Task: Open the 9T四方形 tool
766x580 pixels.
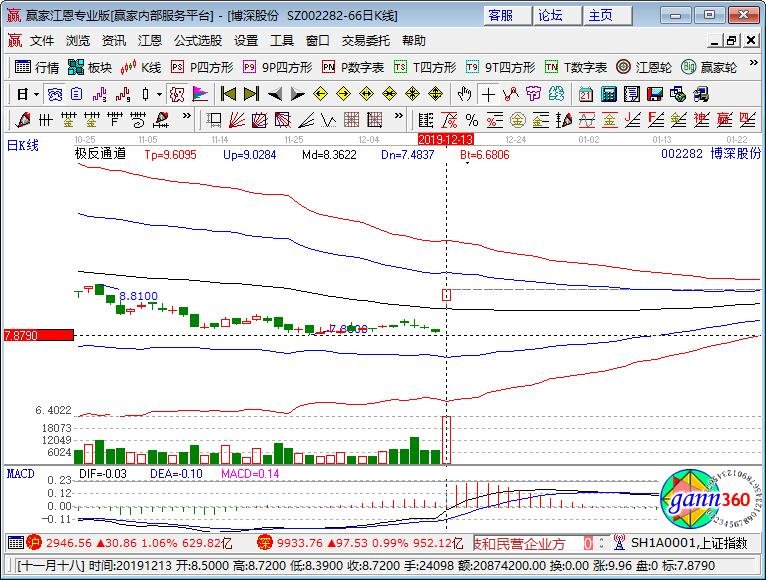Action: click(500, 67)
